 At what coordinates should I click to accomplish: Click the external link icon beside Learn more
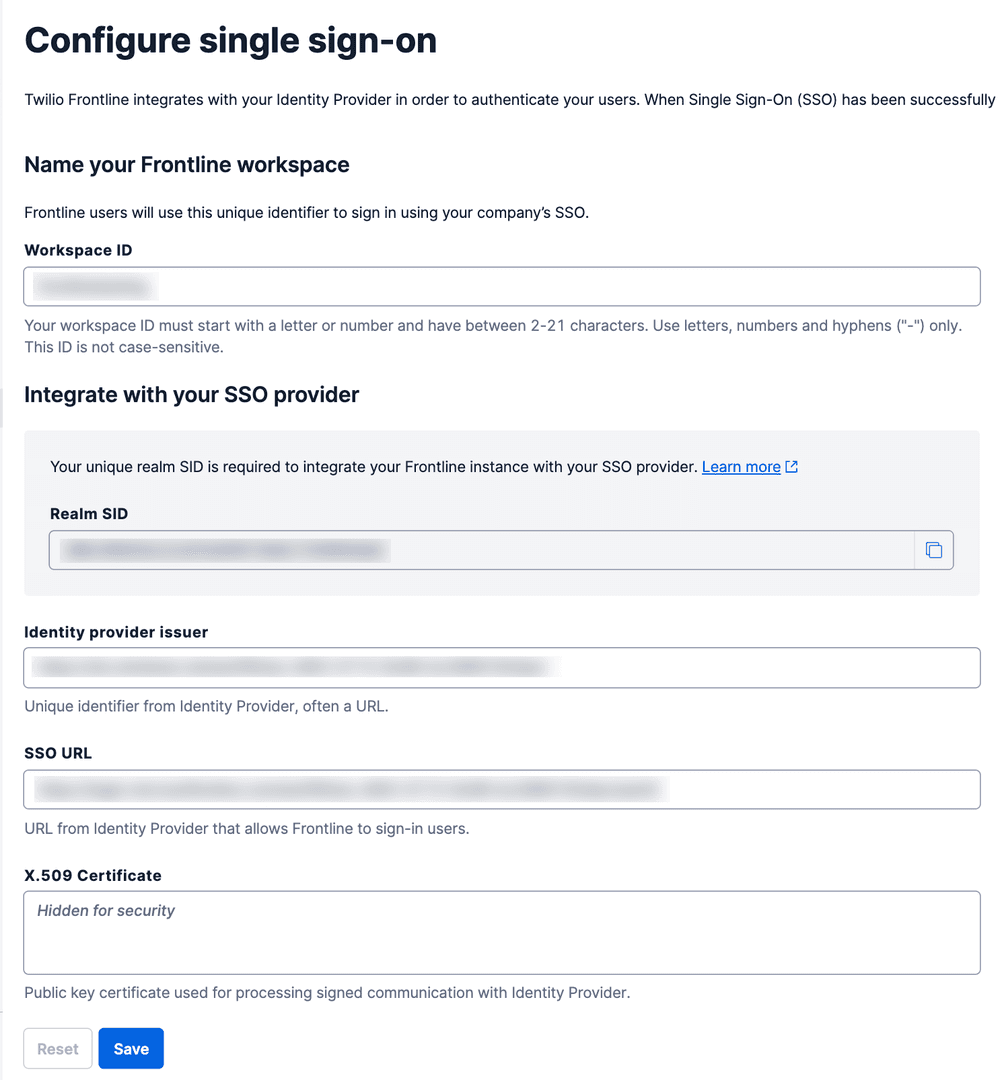pos(790,466)
